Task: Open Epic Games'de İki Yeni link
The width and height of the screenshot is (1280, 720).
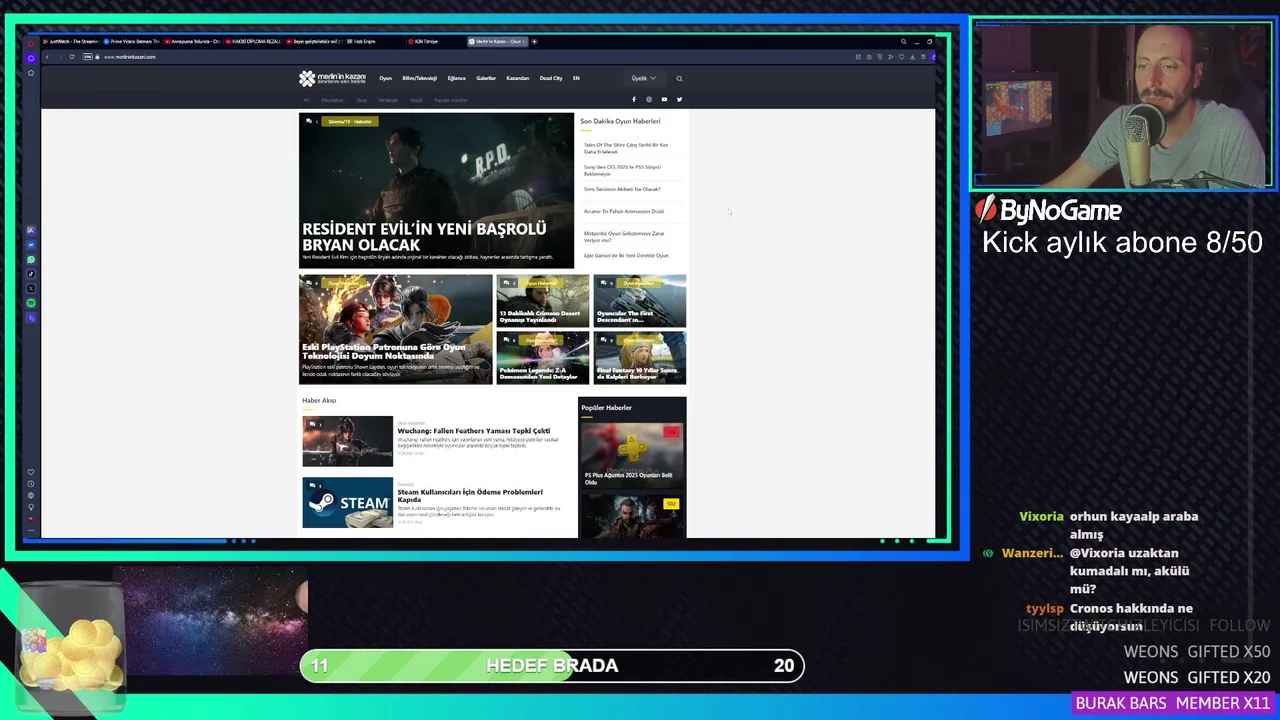Action: click(x=626, y=255)
